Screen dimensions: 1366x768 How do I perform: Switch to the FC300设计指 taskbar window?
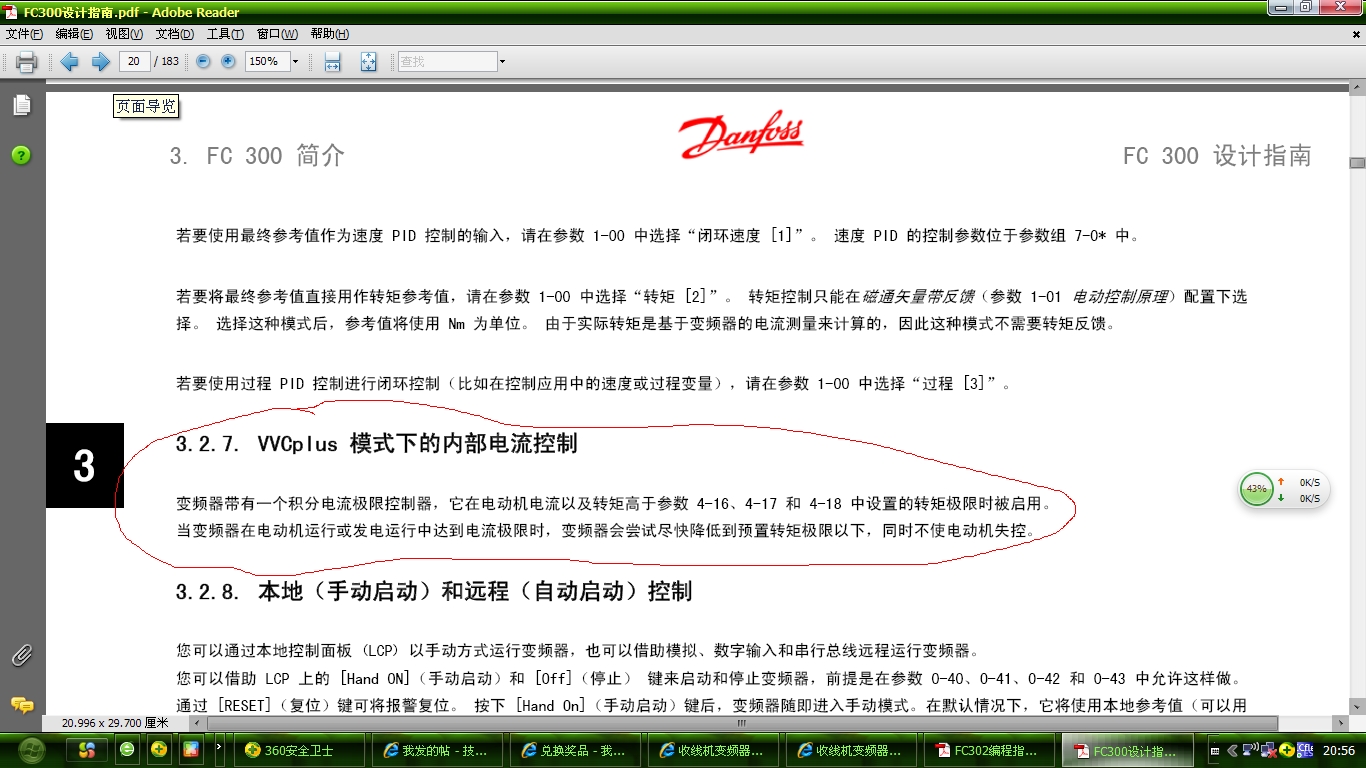pyautogui.click(x=1130, y=750)
